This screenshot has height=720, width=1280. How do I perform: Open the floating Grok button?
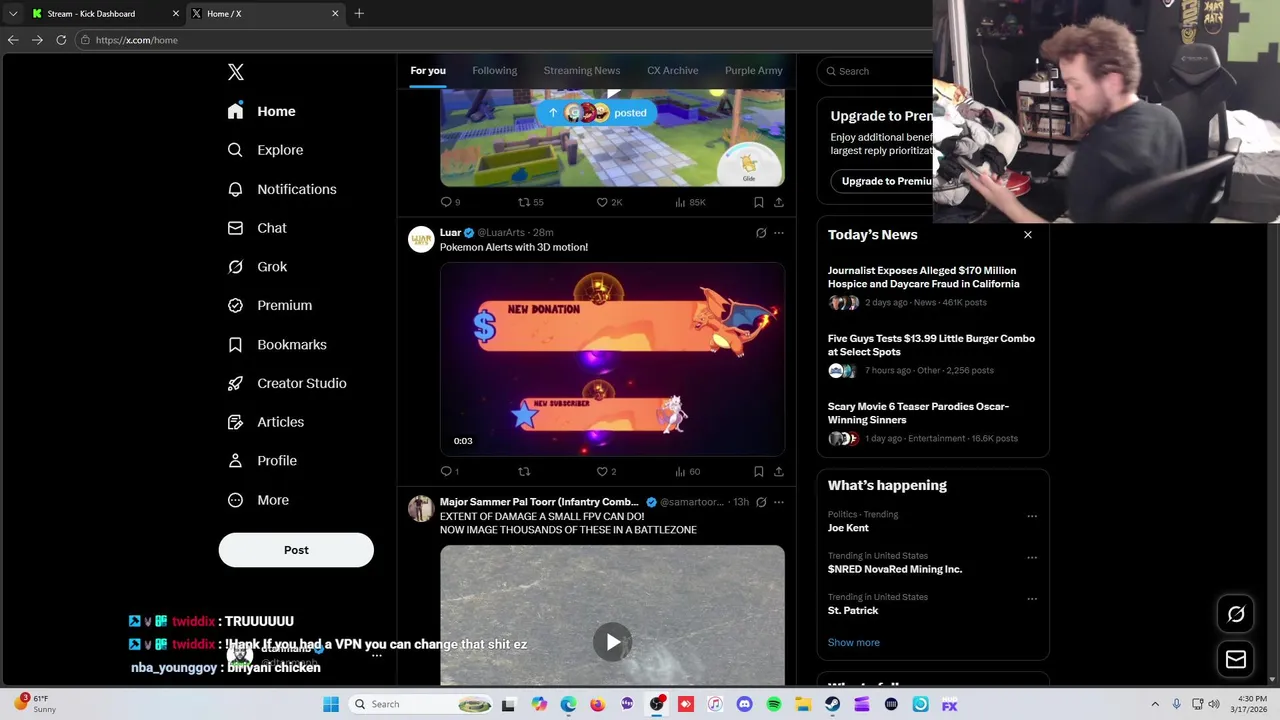tap(1236, 614)
